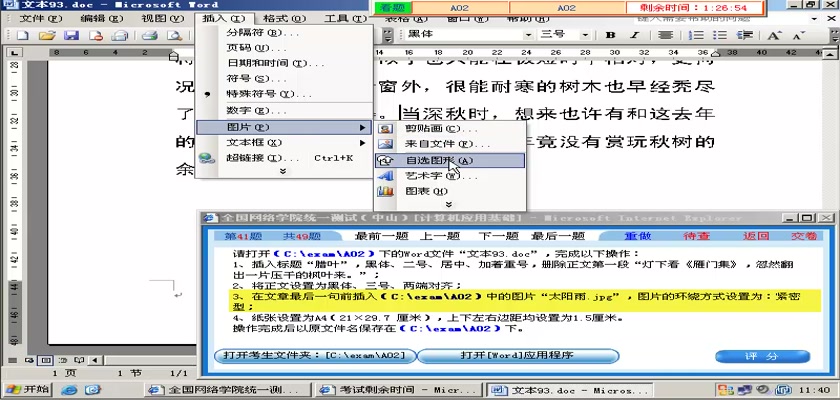This screenshot has width=840, height=400.
Task: Click the hyperlink globe icon in the Insert menu
Action: (206, 158)
